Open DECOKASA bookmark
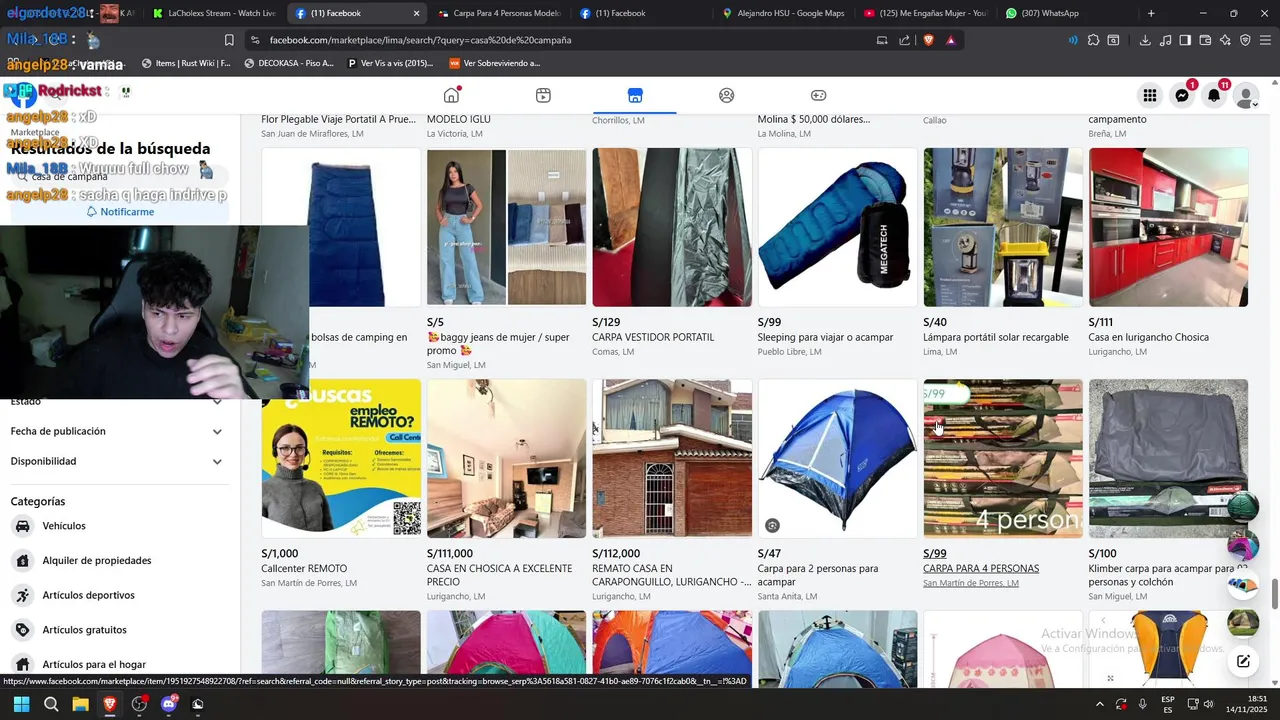Image resolution: width=1280 pixels, height=720 pixels. (289, 63)
